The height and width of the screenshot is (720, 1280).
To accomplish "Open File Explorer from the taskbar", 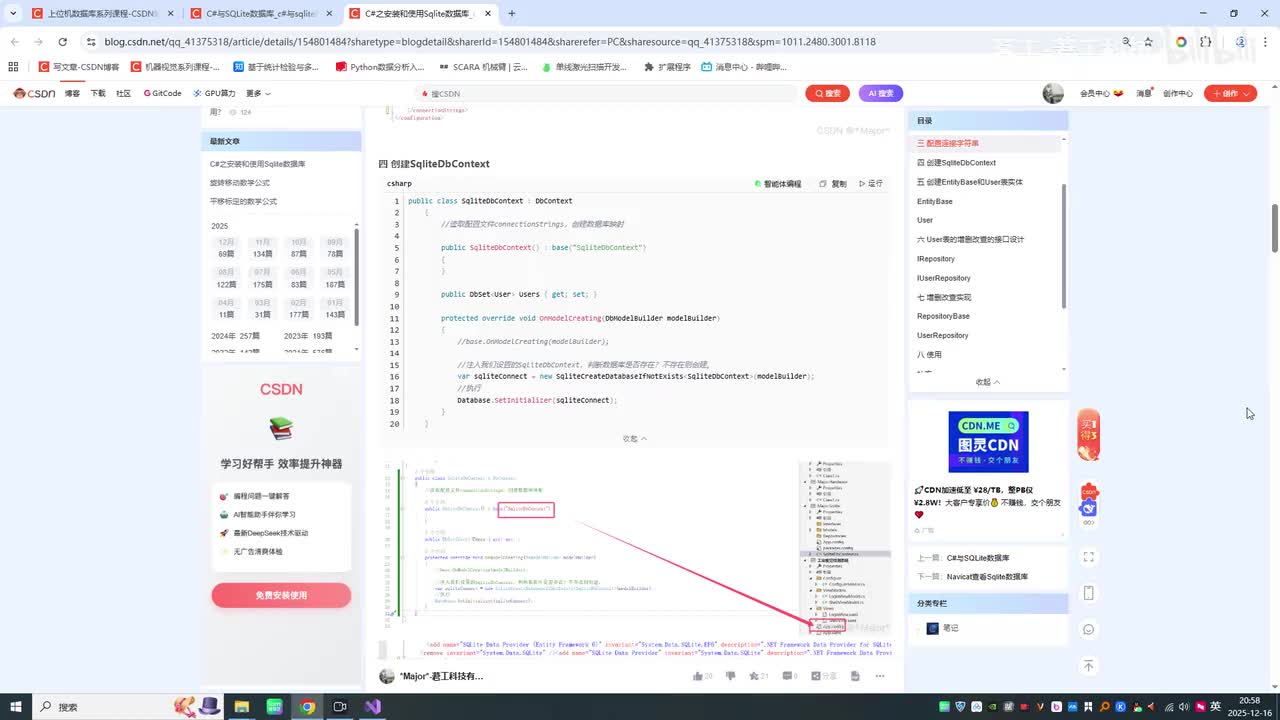I will pyautogui.click(x=241, y=707).
